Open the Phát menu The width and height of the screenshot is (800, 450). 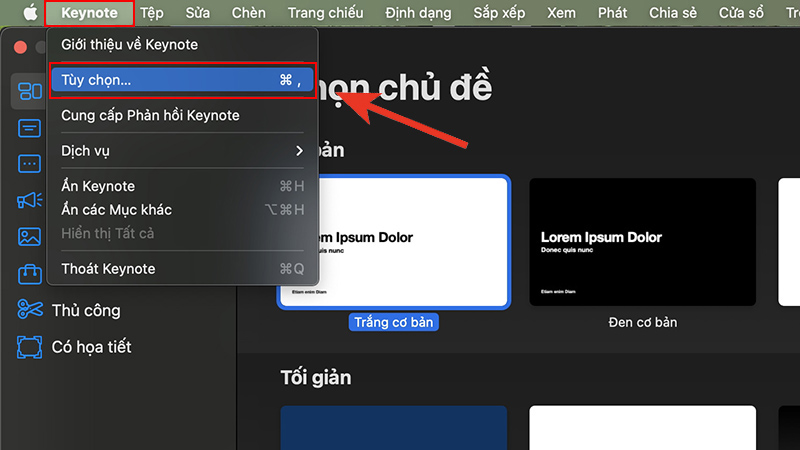click(x=612, y=13)
